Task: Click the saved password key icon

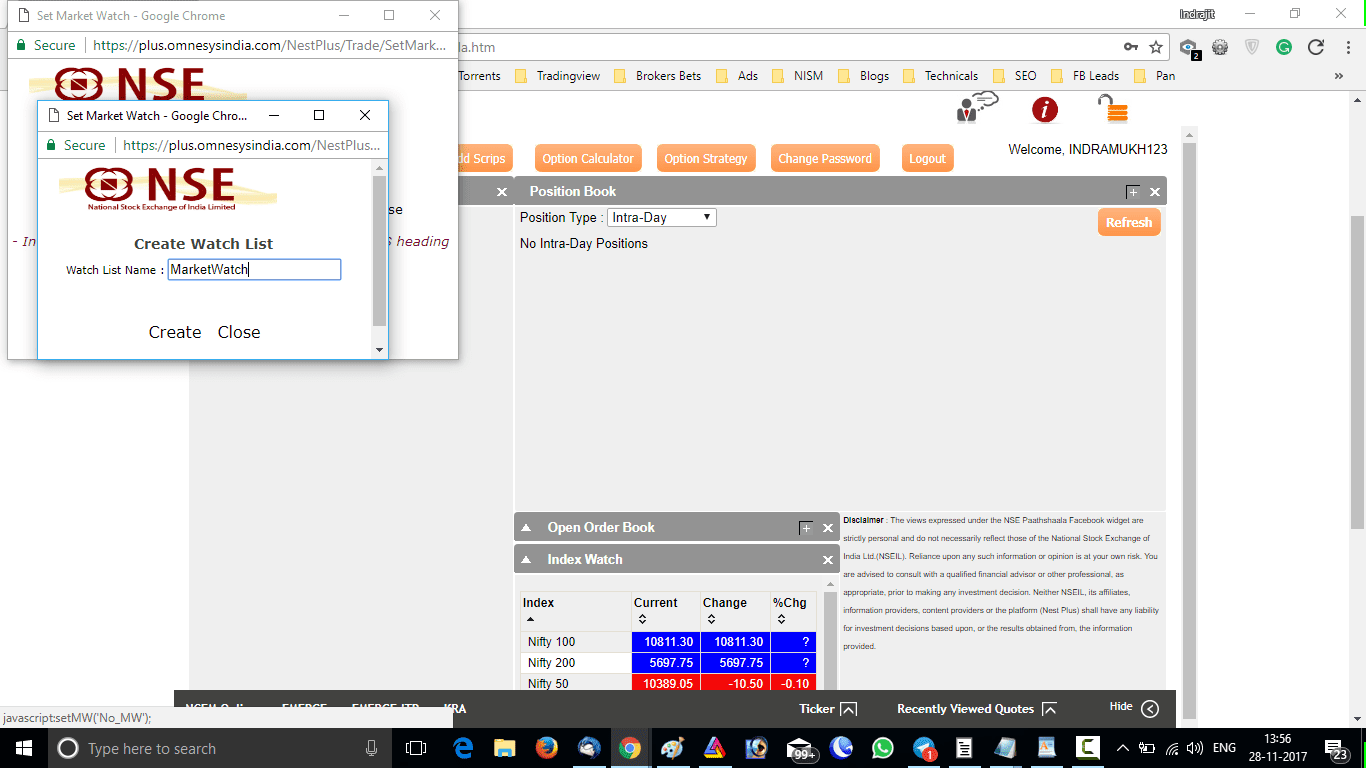Action: [1131, 47]
